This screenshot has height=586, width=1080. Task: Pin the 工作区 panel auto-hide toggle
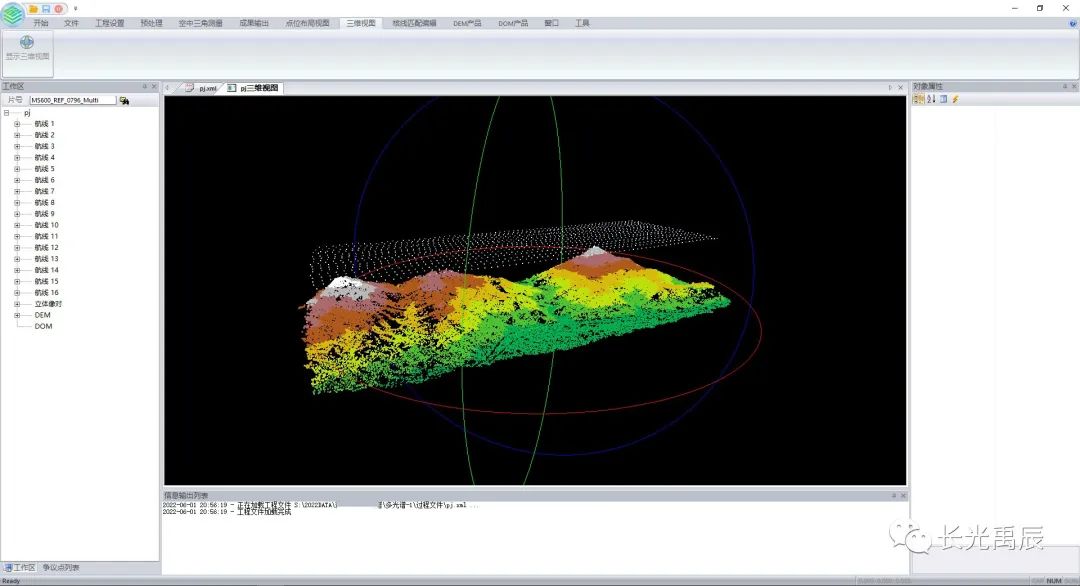(144, 87)
